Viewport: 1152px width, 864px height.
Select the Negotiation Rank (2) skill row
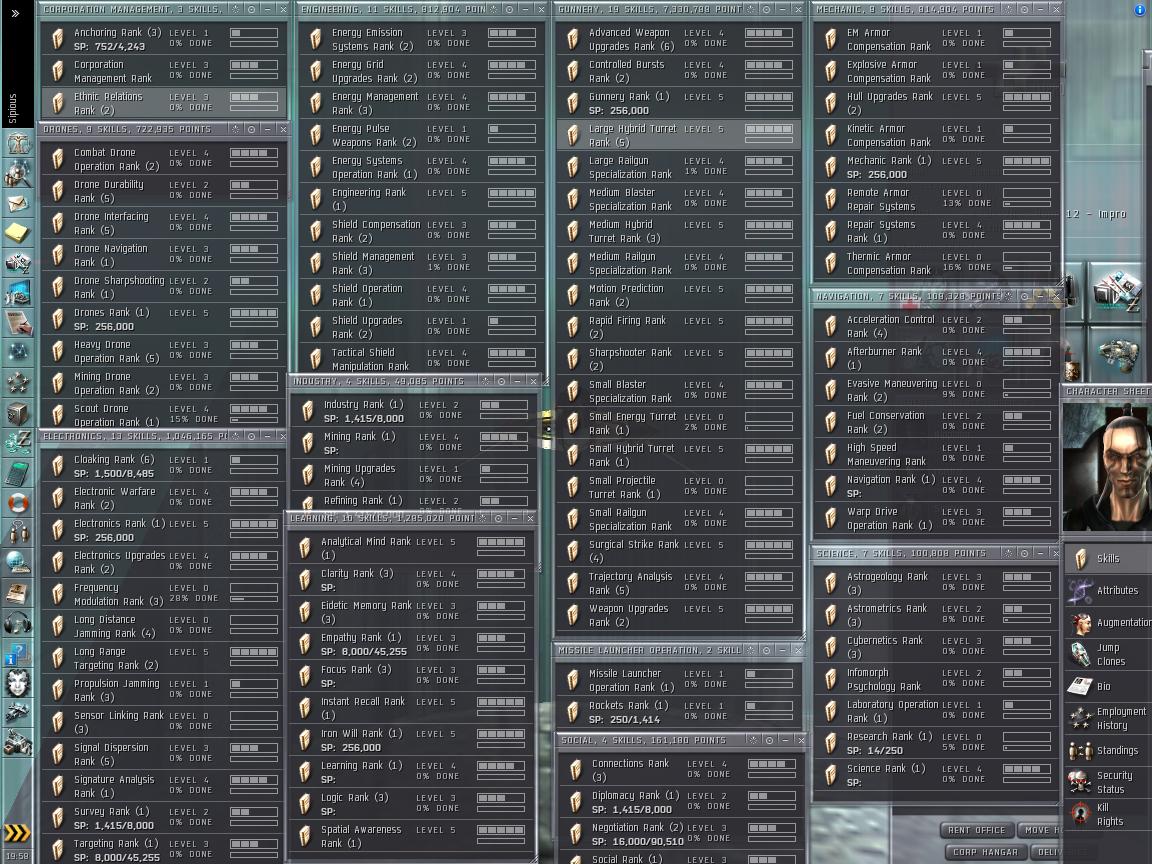682,834
